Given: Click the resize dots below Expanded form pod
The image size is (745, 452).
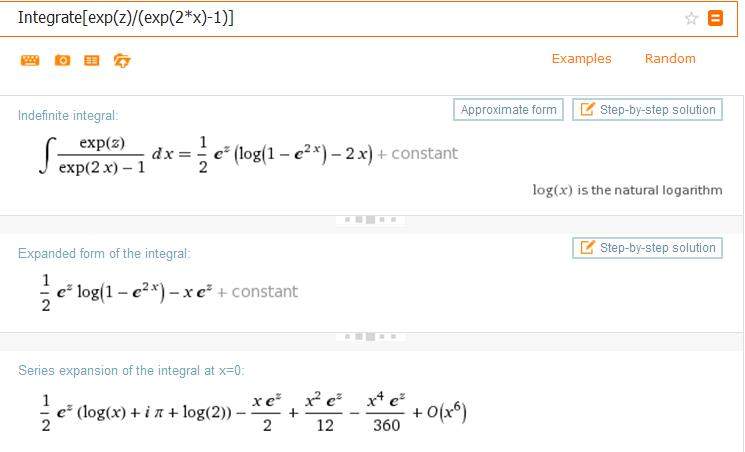Looking at the screenshot, I should (x=371, y=336).
